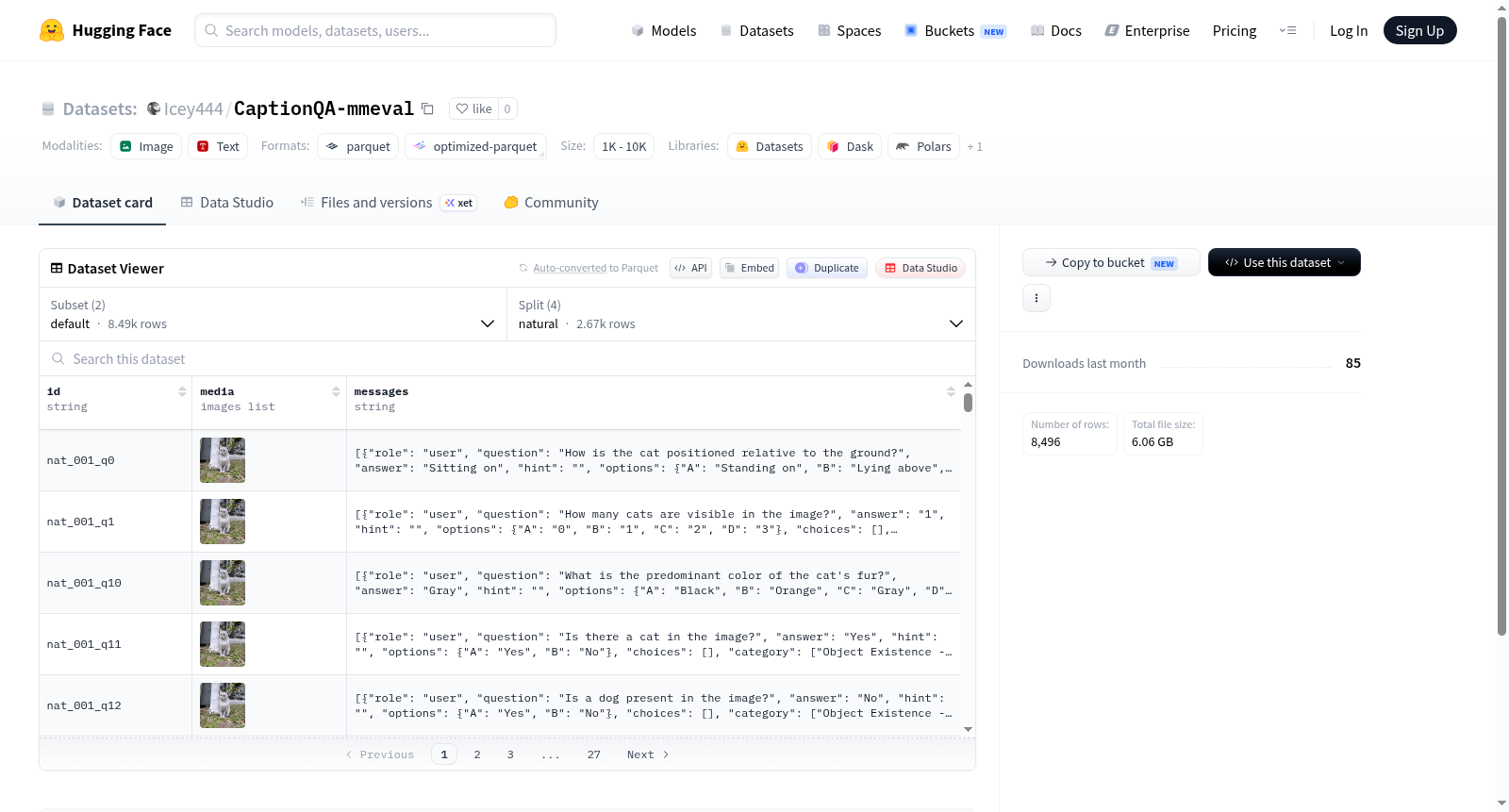Open the API panel
The image size is (1509, 812).
tap(690, 268)
